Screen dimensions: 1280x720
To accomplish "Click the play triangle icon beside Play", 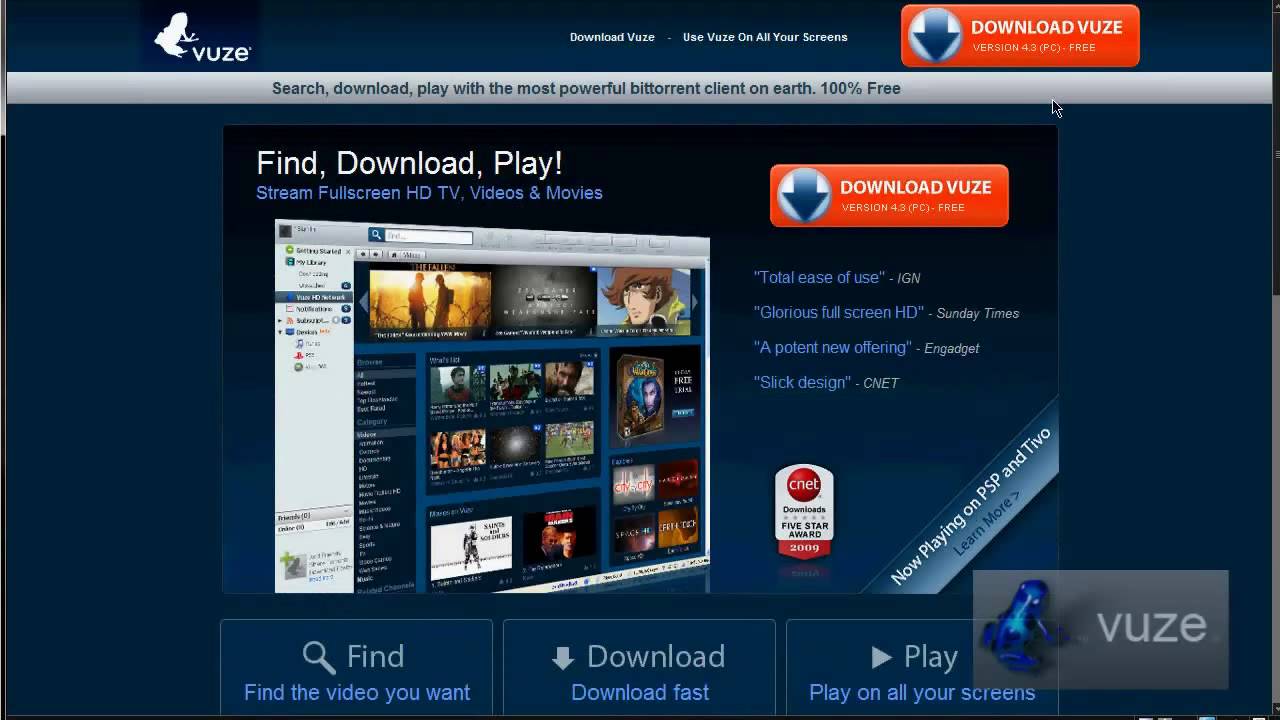I will point(881,657).
